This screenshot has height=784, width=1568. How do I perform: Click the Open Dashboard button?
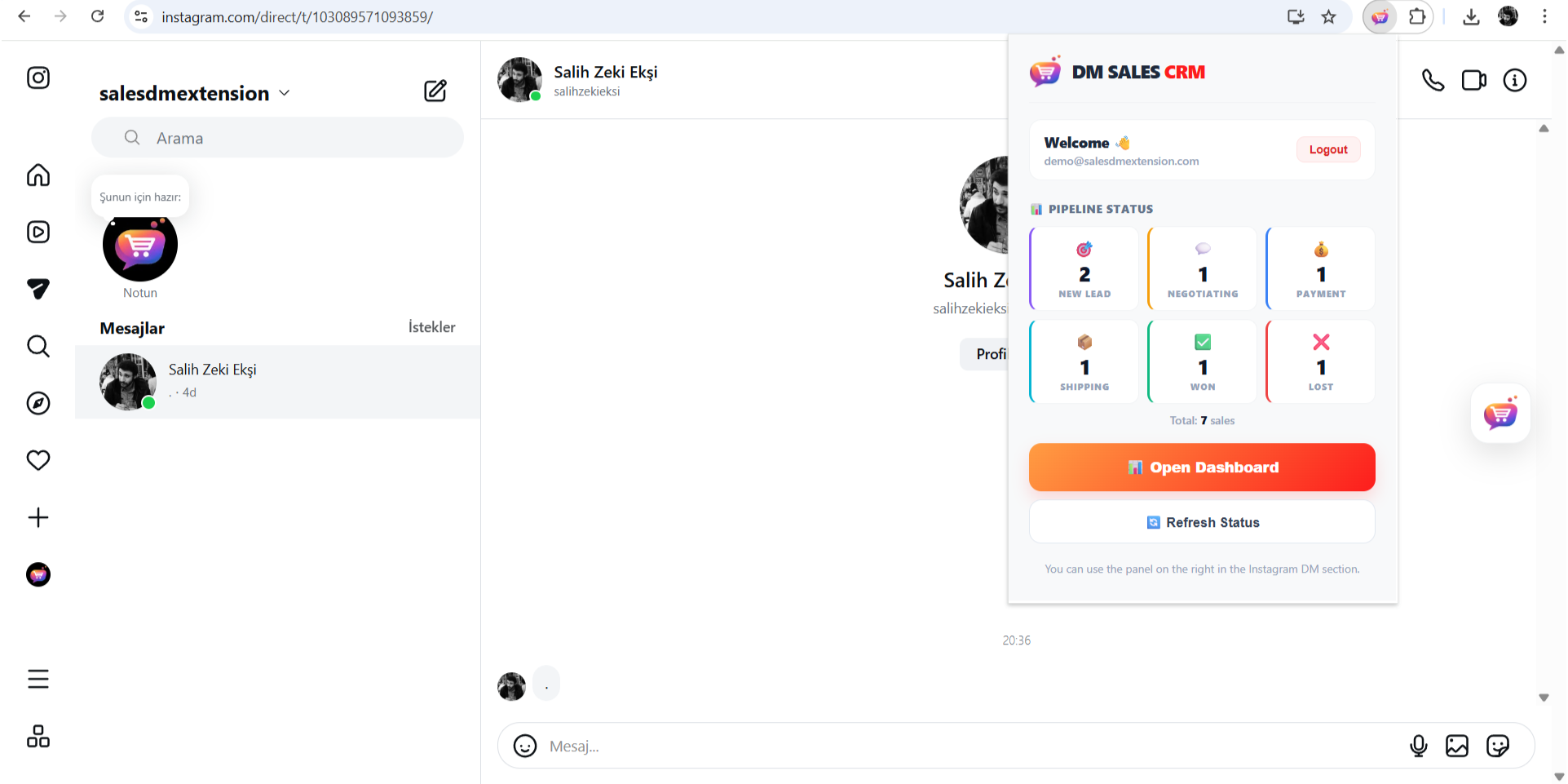[1202, 467]
